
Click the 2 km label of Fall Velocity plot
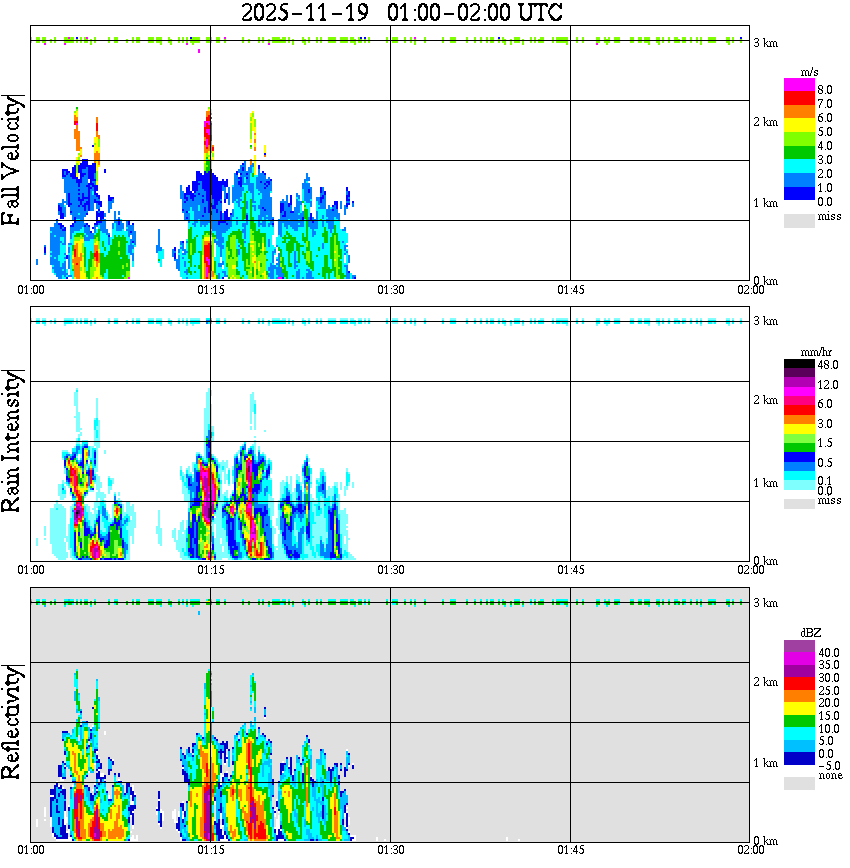[x=765, y=122]
